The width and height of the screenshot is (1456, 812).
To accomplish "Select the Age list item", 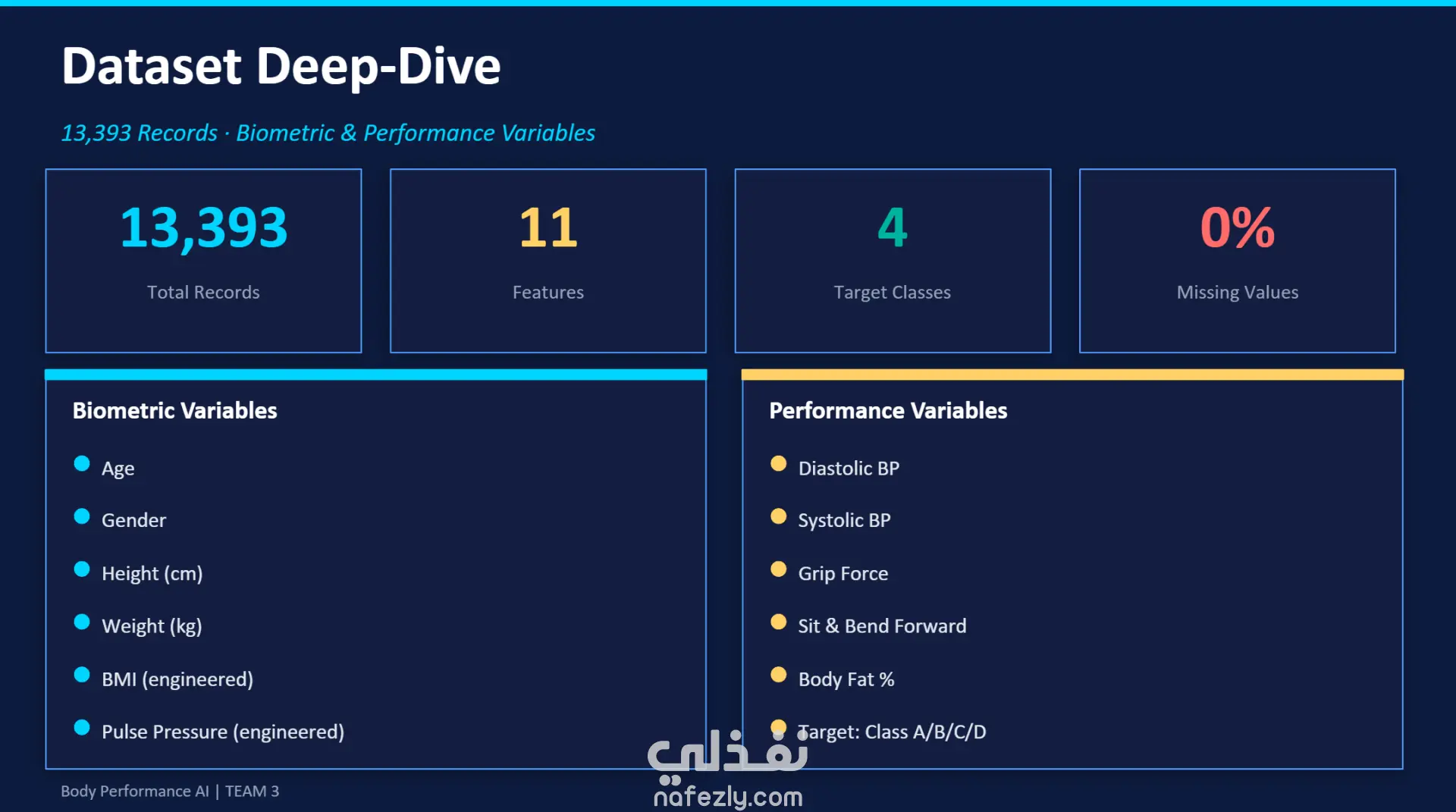I will click(x=118, y=469).
